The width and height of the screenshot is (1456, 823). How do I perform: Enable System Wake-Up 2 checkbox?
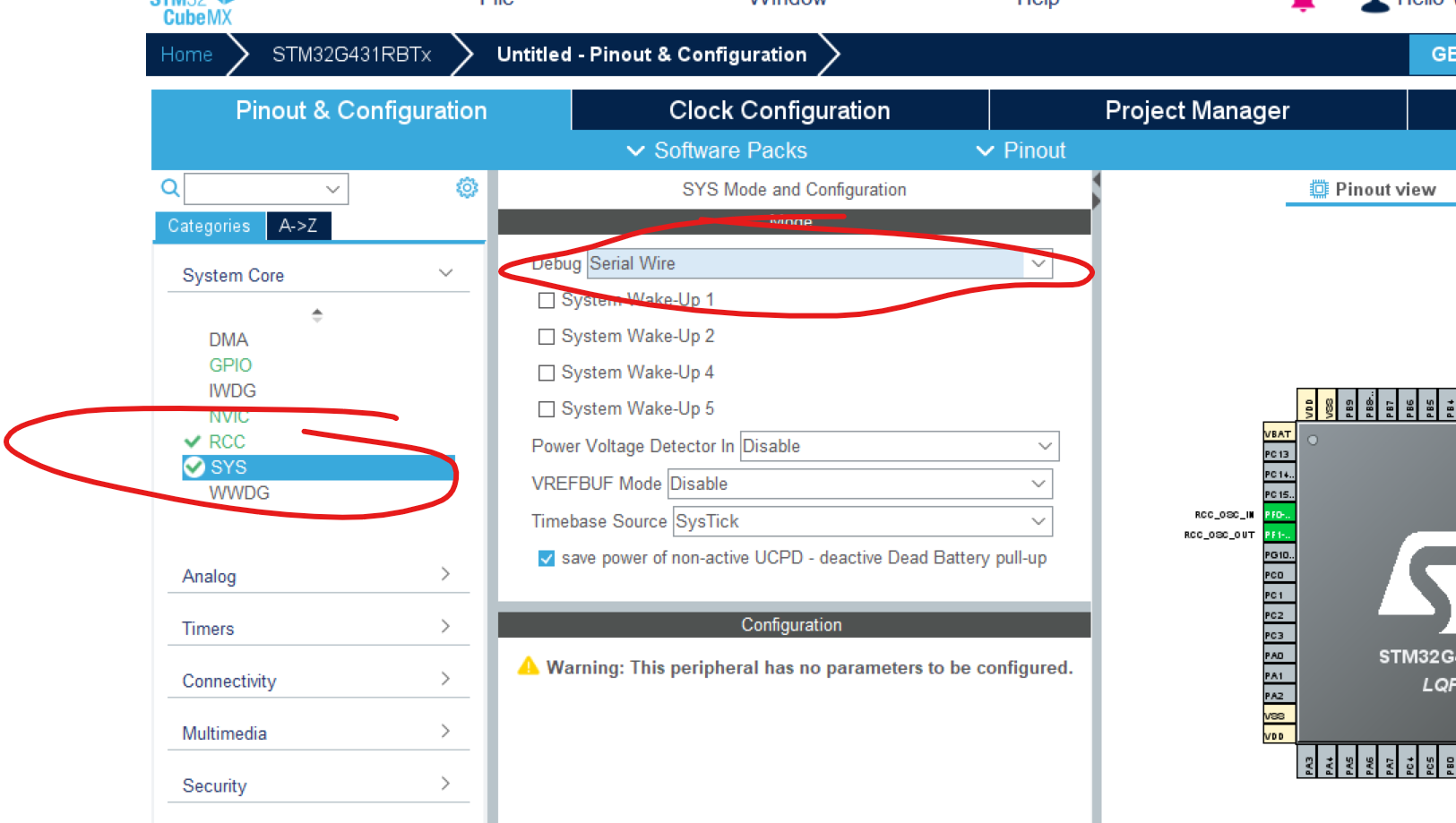click(546, 337)
